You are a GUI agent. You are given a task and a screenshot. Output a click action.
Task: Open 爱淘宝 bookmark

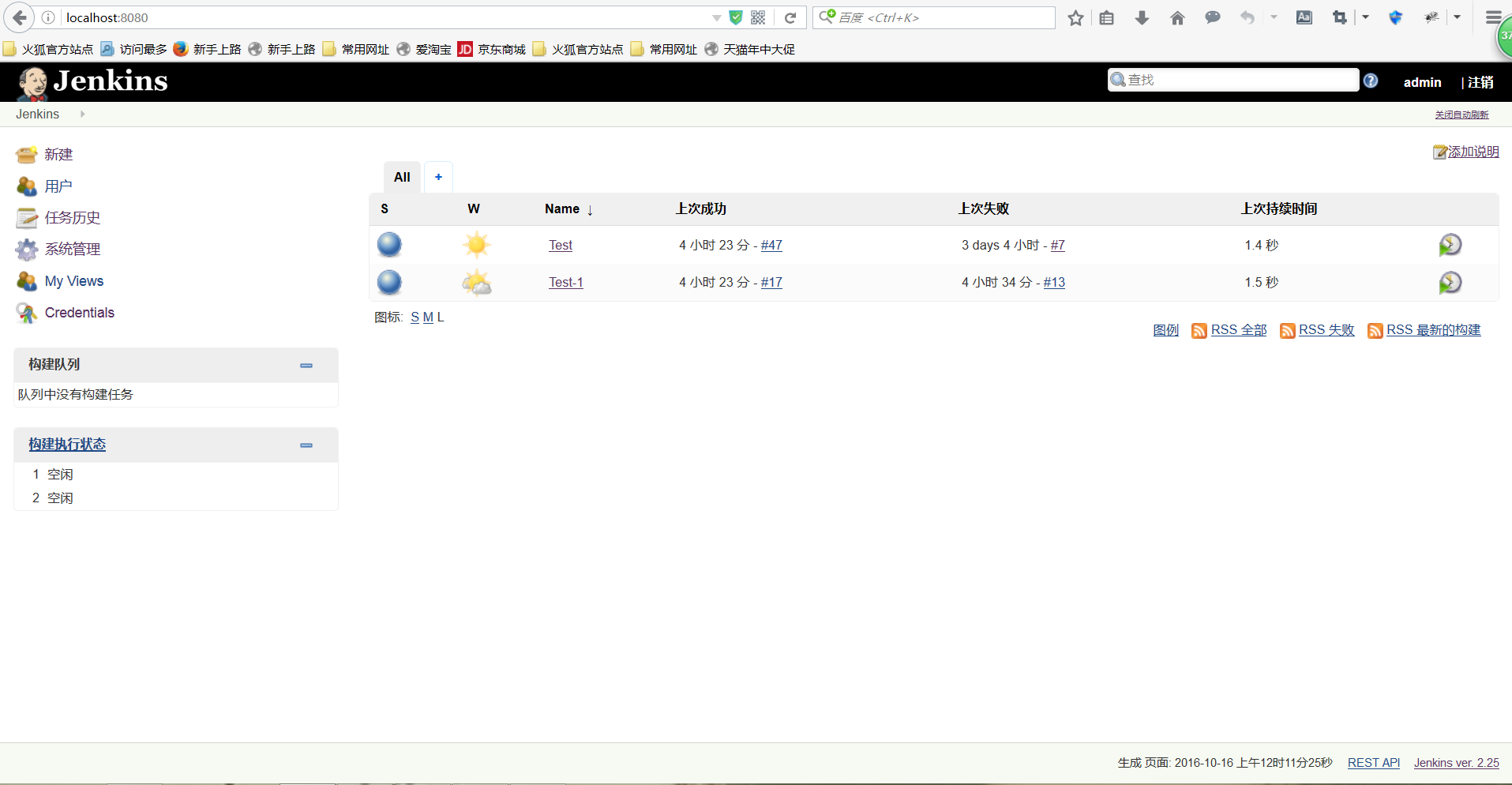[x=424, y=49]
